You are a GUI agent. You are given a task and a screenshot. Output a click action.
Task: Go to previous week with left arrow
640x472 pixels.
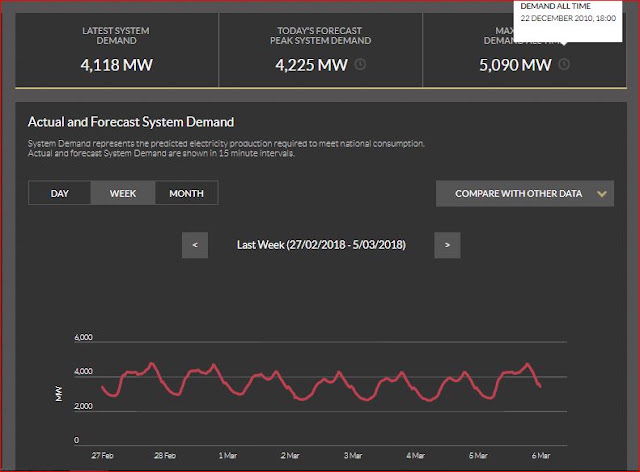click(195, 245)
